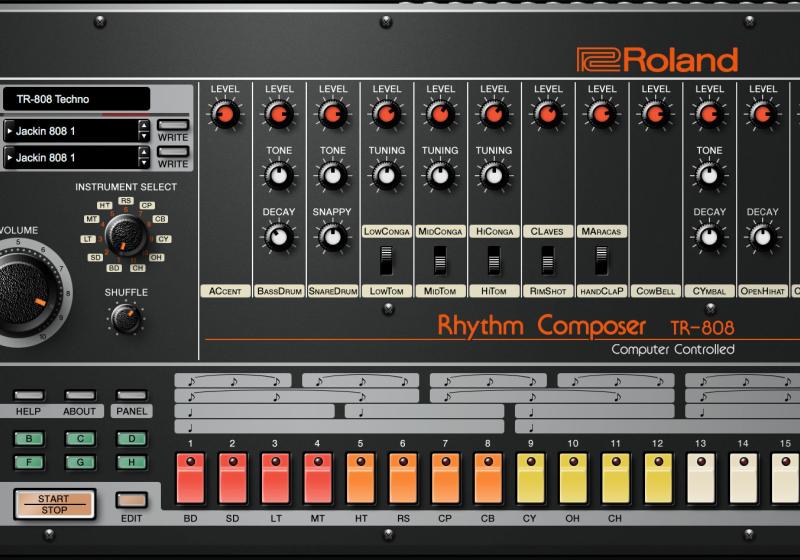Click the PANEL button
Screen dimensions: 800x560
[x=132, y=395]
